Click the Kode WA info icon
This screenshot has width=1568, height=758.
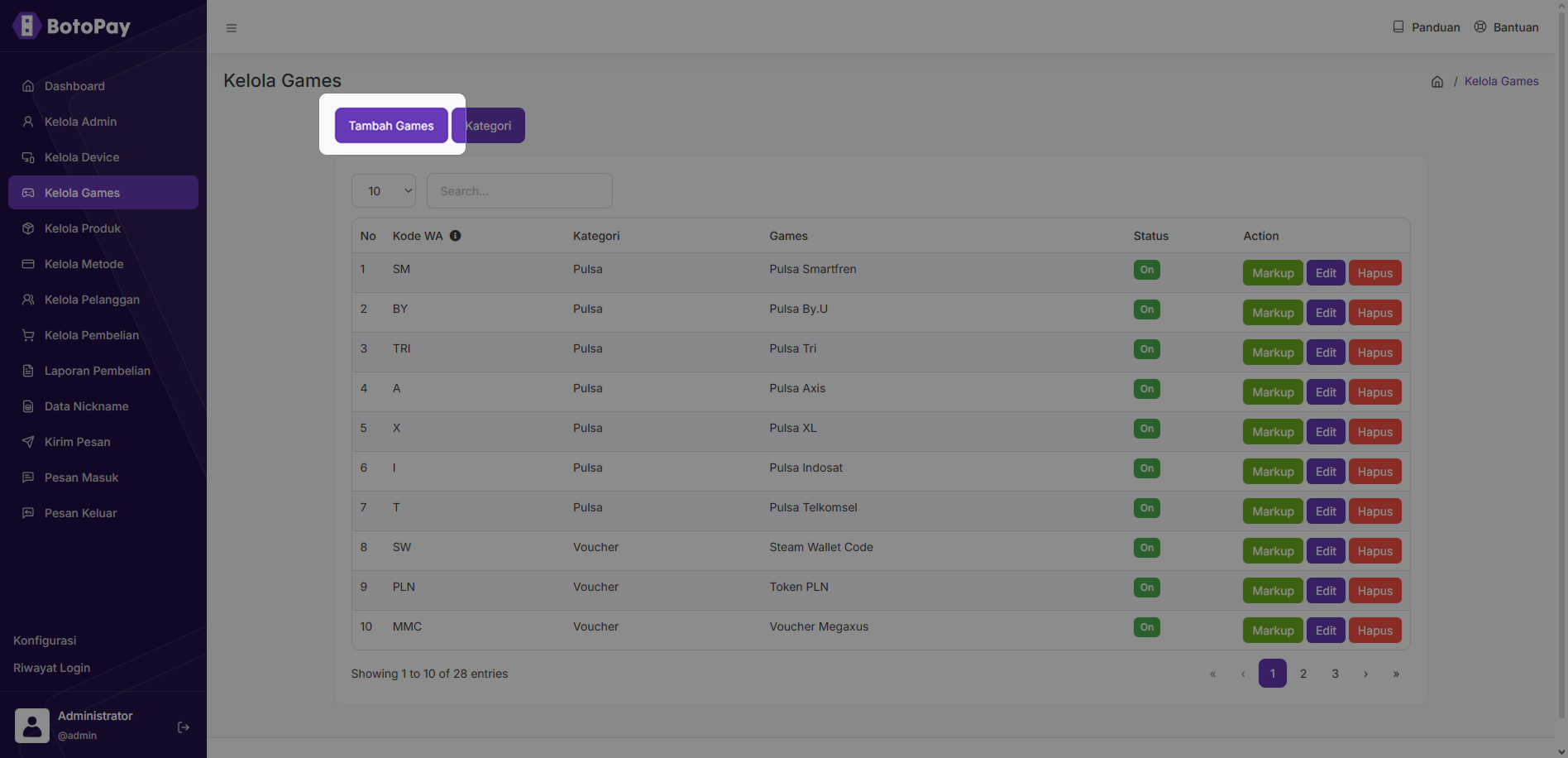coord(456,236)
